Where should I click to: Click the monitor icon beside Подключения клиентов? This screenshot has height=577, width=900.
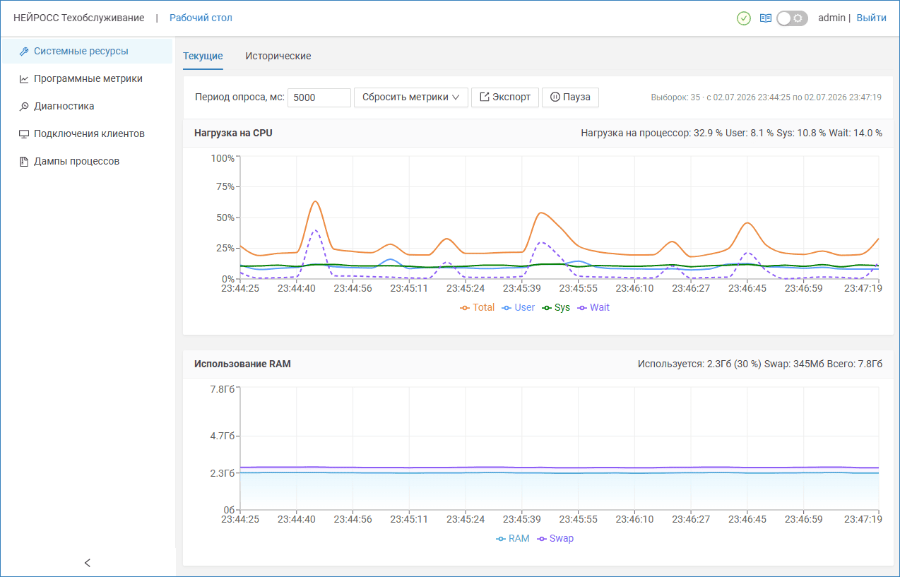24,134
